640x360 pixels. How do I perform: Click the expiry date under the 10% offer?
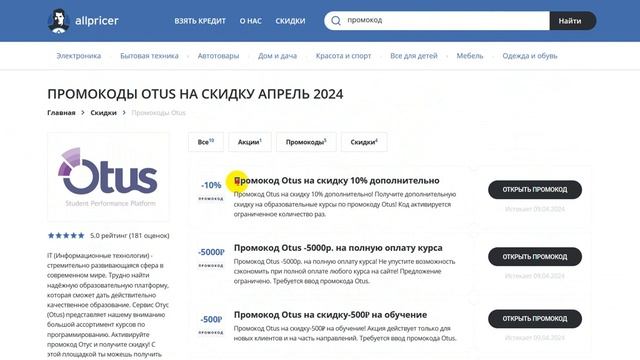pyautogui.click(x=535, y=209)
